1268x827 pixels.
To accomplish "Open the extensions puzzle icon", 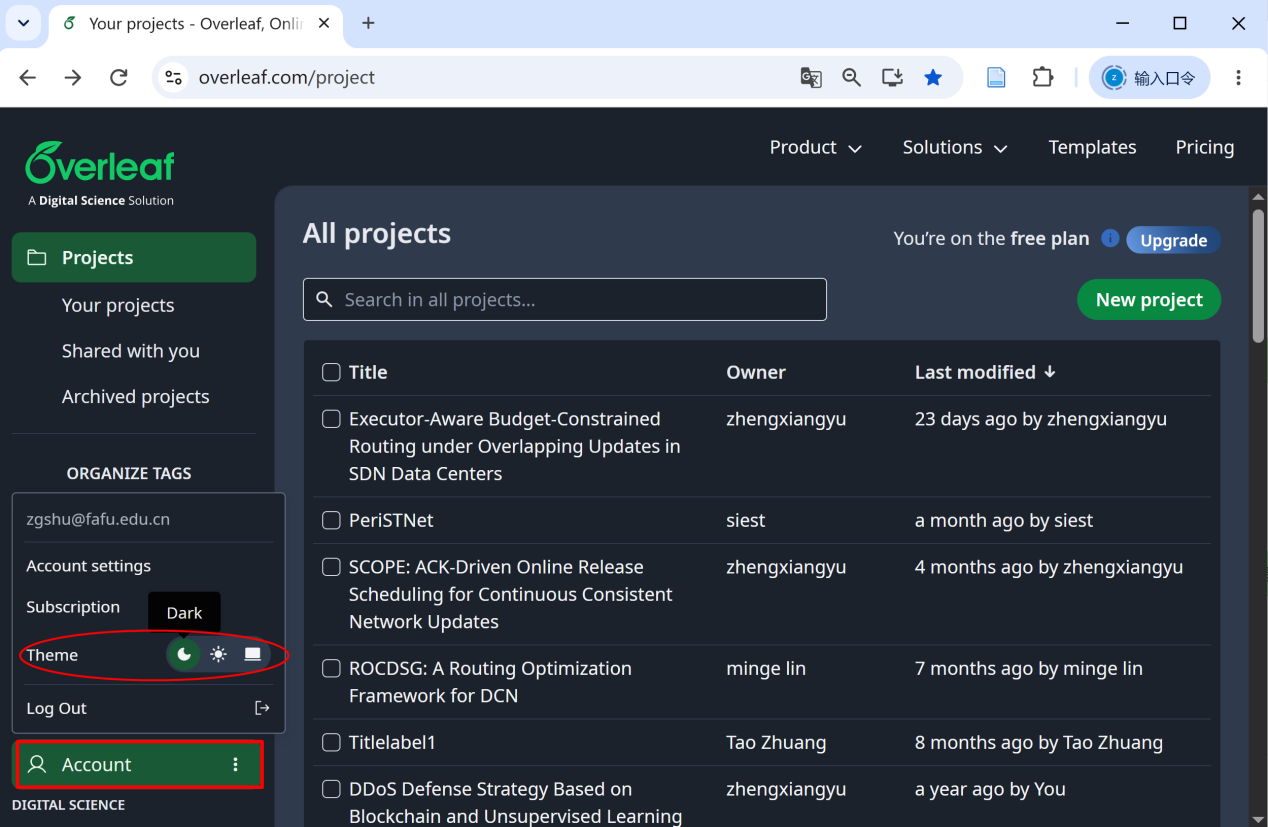I will (x=1043, y=77).
